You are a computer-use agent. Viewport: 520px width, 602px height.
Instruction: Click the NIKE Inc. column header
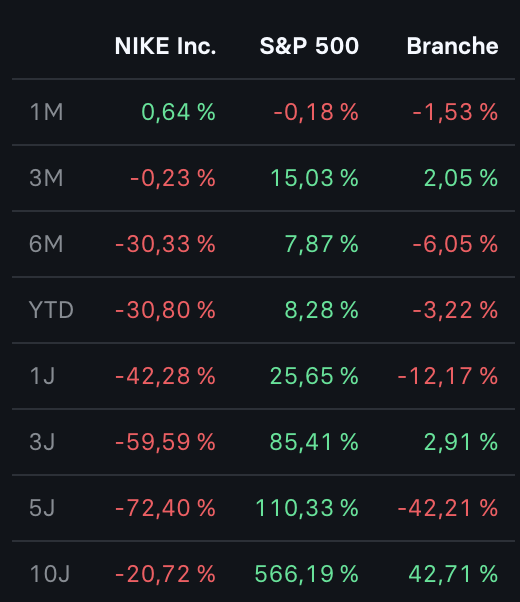(x=165, y=46)
